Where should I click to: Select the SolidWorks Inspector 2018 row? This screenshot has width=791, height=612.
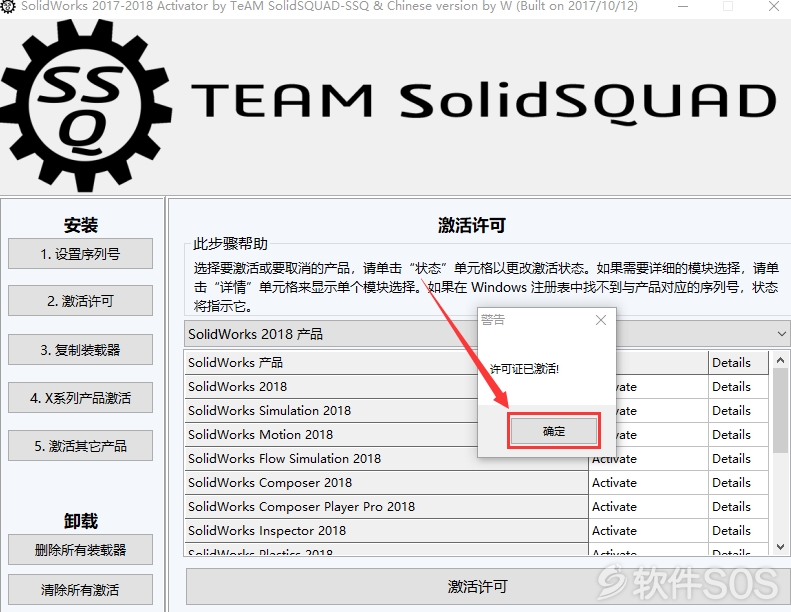(x=386, y=531)
